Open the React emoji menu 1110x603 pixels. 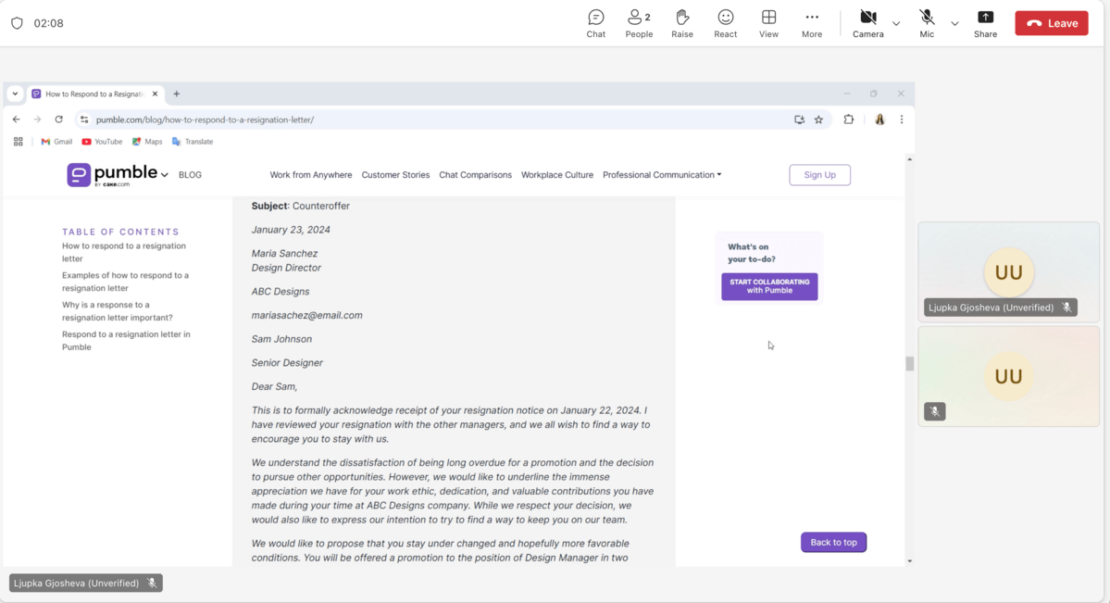click(x=725, y=23)
